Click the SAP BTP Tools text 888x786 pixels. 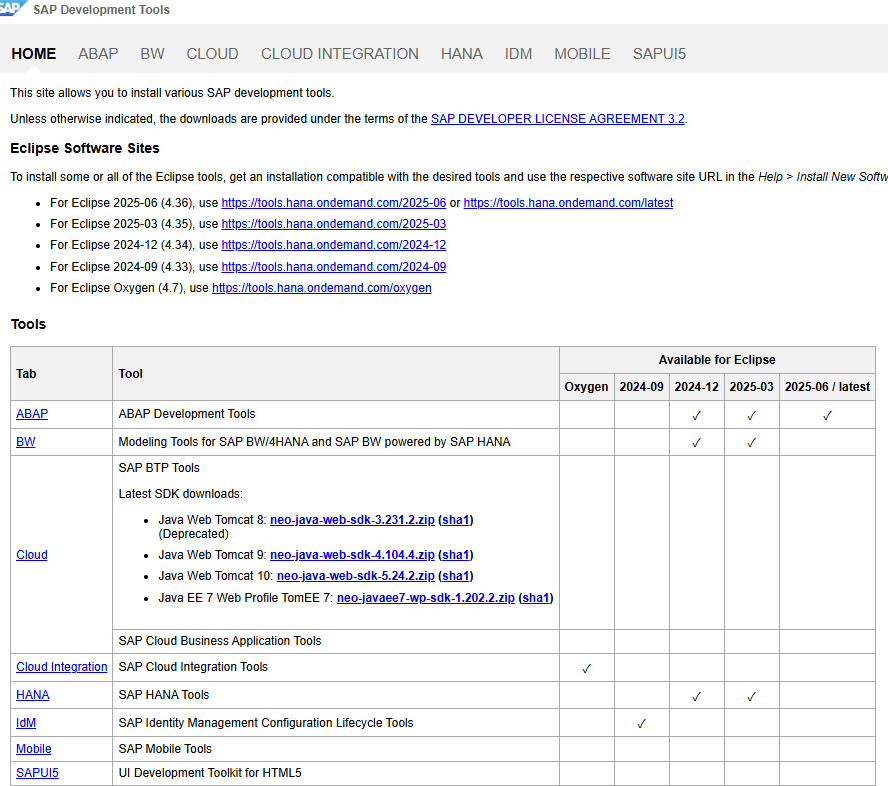click(x=159, y=468)
